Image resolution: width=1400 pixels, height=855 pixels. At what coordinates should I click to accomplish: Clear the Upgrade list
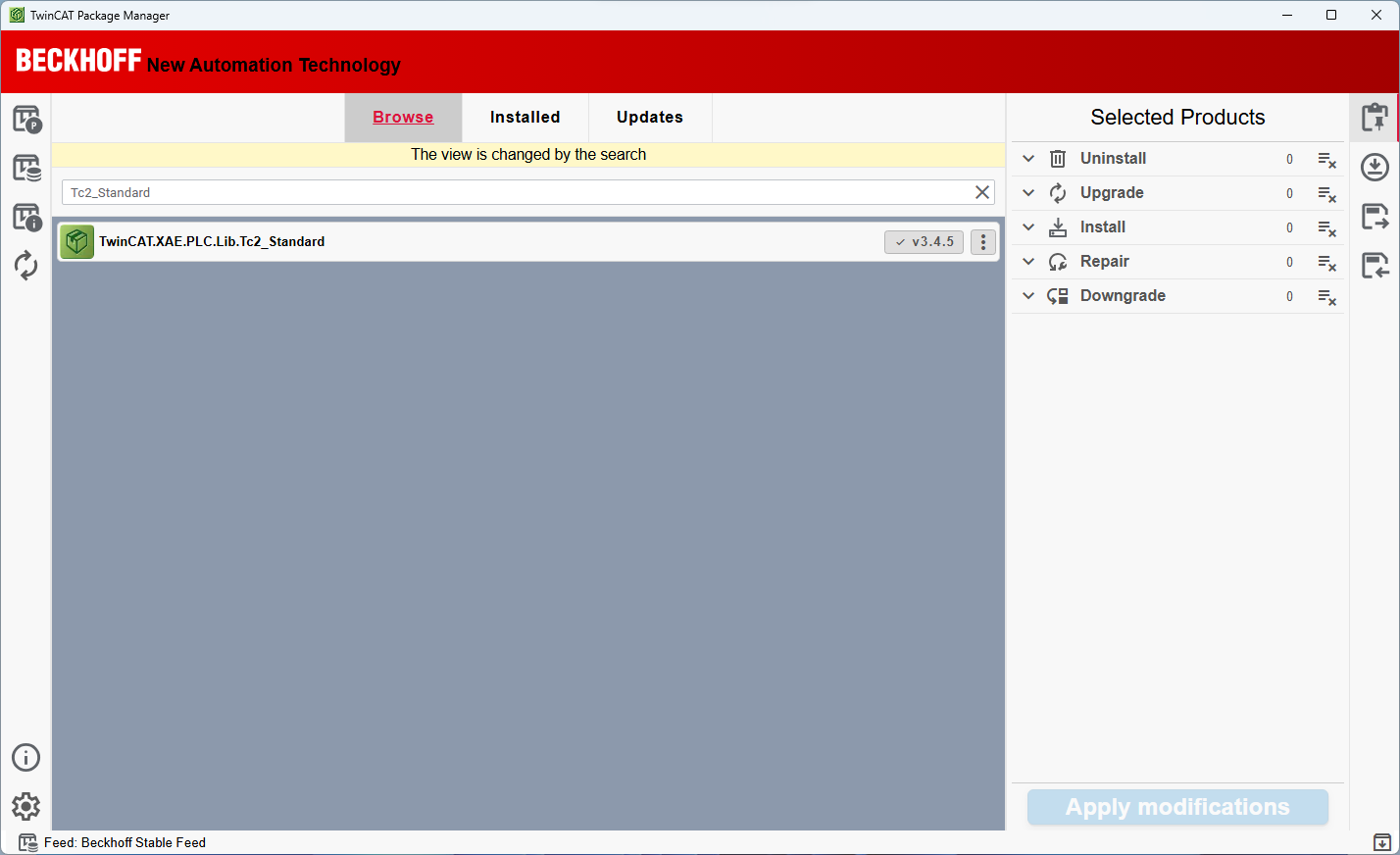[x=1326, y=194]
